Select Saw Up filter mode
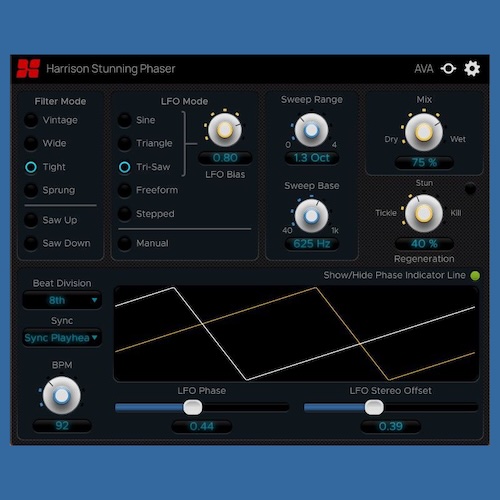This screenshot has height=500, width=500. 31,220
